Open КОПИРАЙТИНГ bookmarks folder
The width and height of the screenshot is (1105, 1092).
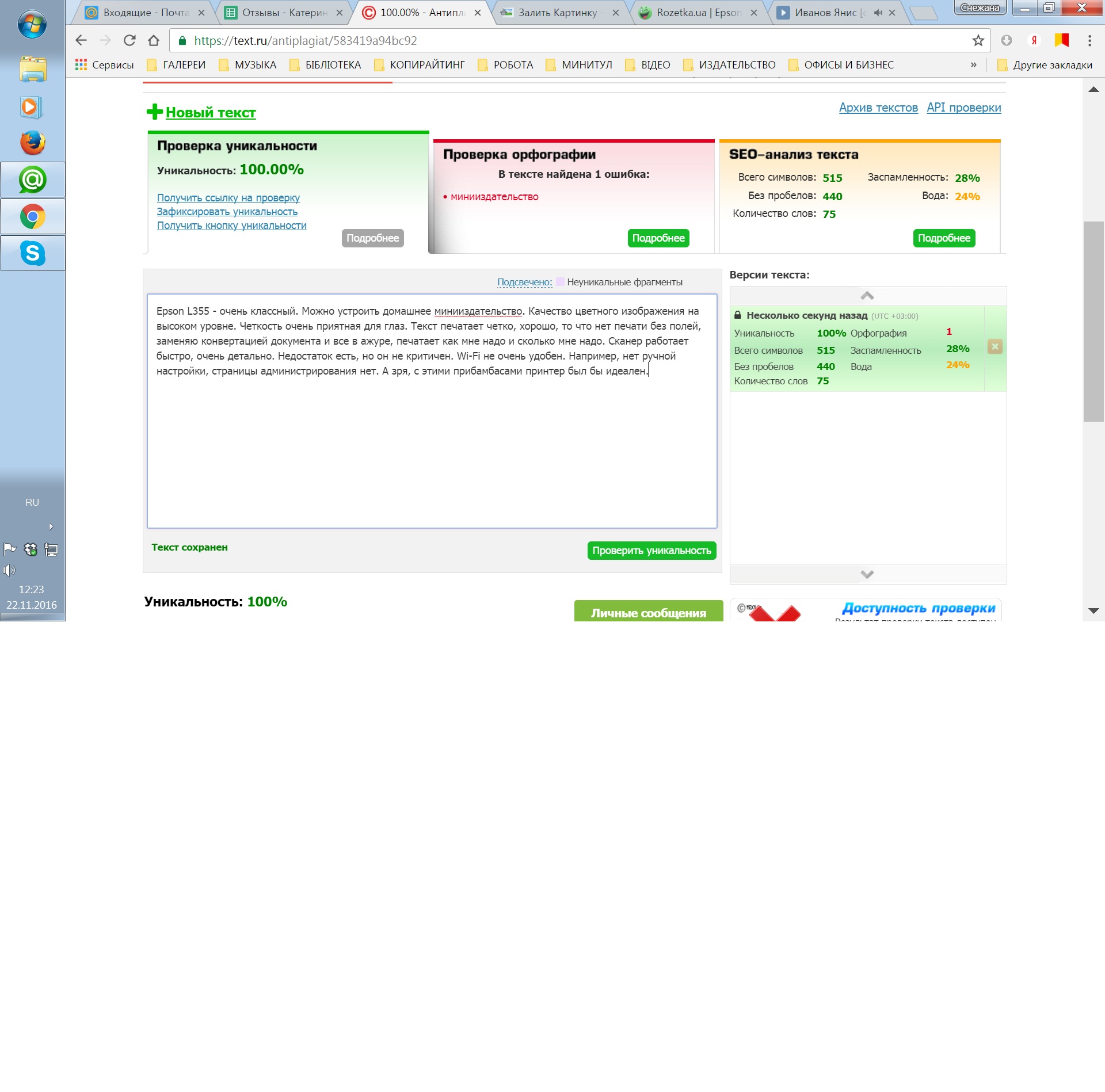(419, 65)
